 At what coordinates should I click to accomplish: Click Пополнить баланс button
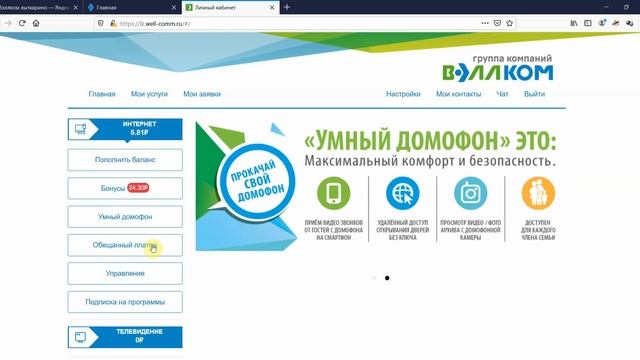tap(125, 160)
